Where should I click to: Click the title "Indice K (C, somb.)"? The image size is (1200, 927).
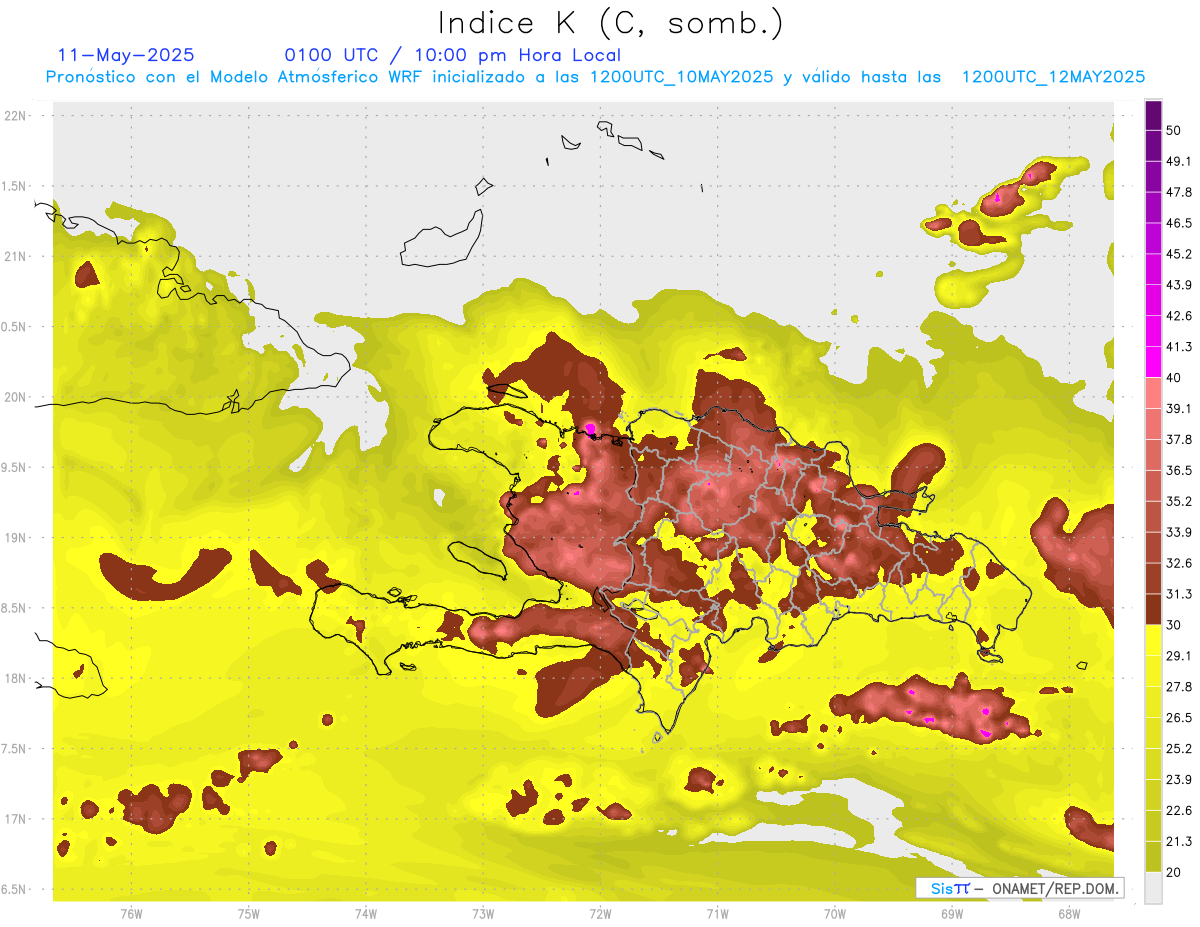pyautogui.click(x=611, y=23)
